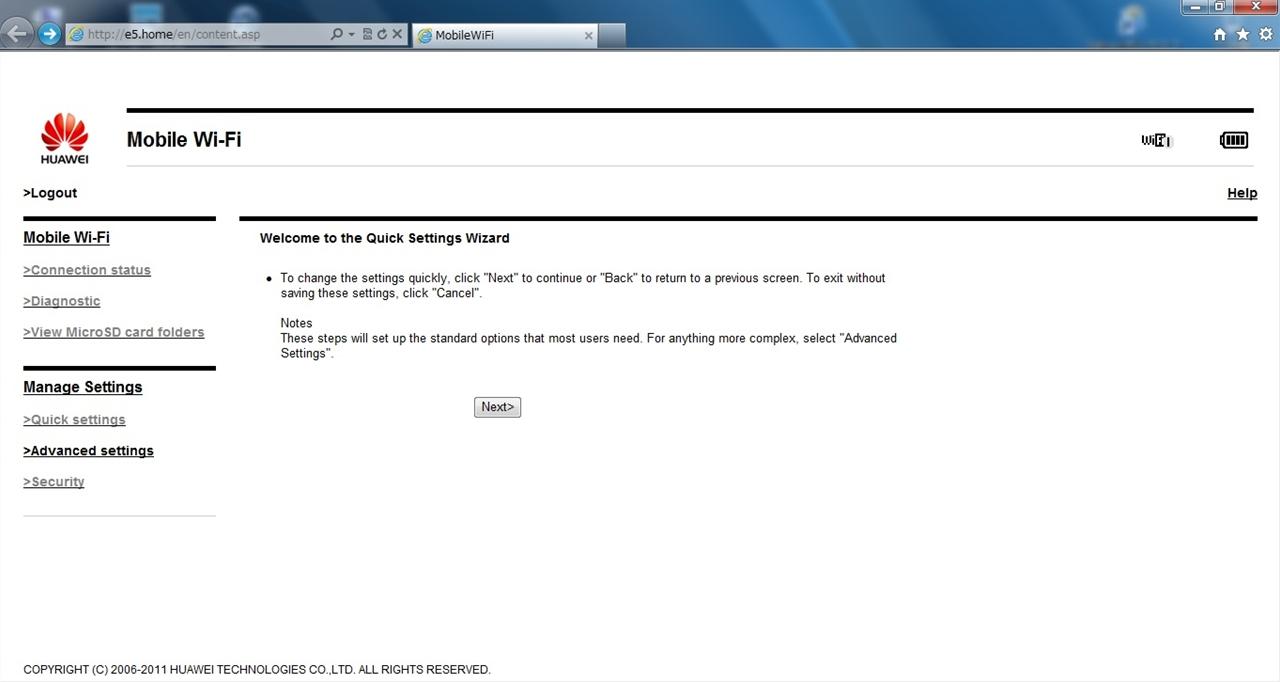Click the Huawei logo
Screen dimensions: 1280x682
tap(65, 139)
